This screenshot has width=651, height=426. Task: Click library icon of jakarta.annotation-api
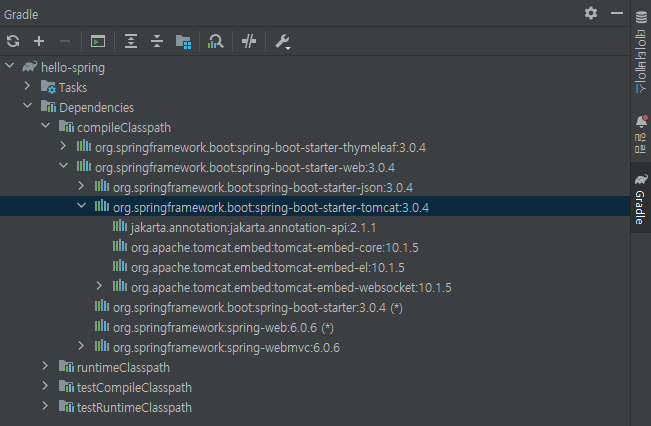click(x=120, y=226)
